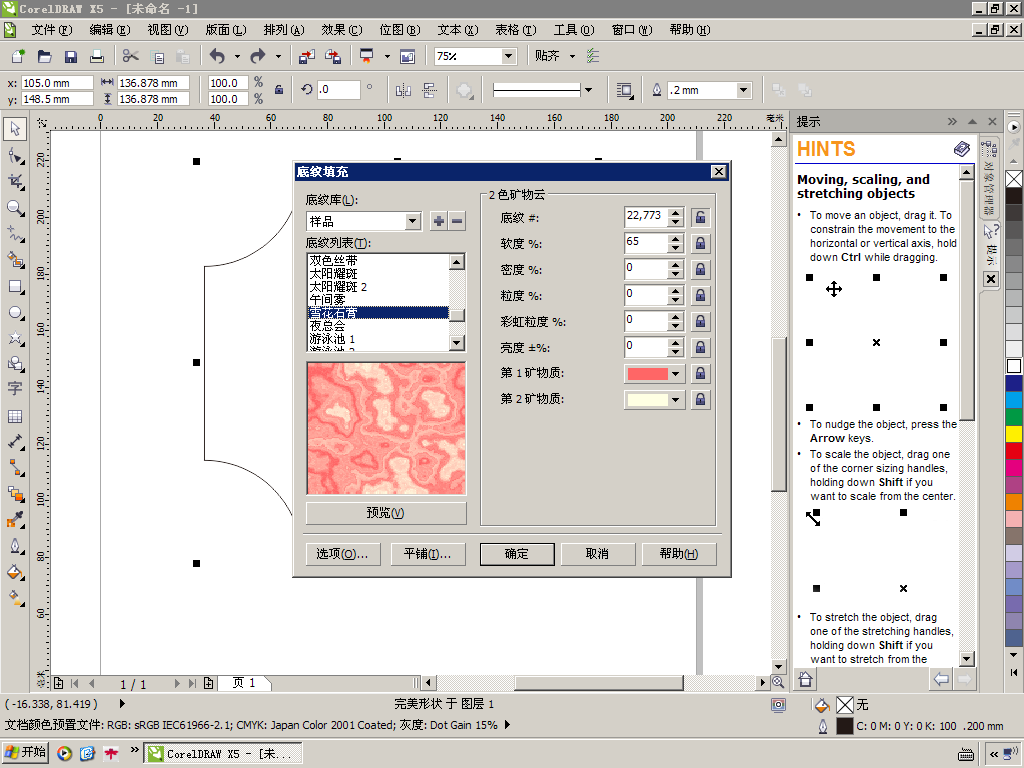Select the Ellipse tool
Viewport: 1024px width, 768px height.
(x=15, y=313)
